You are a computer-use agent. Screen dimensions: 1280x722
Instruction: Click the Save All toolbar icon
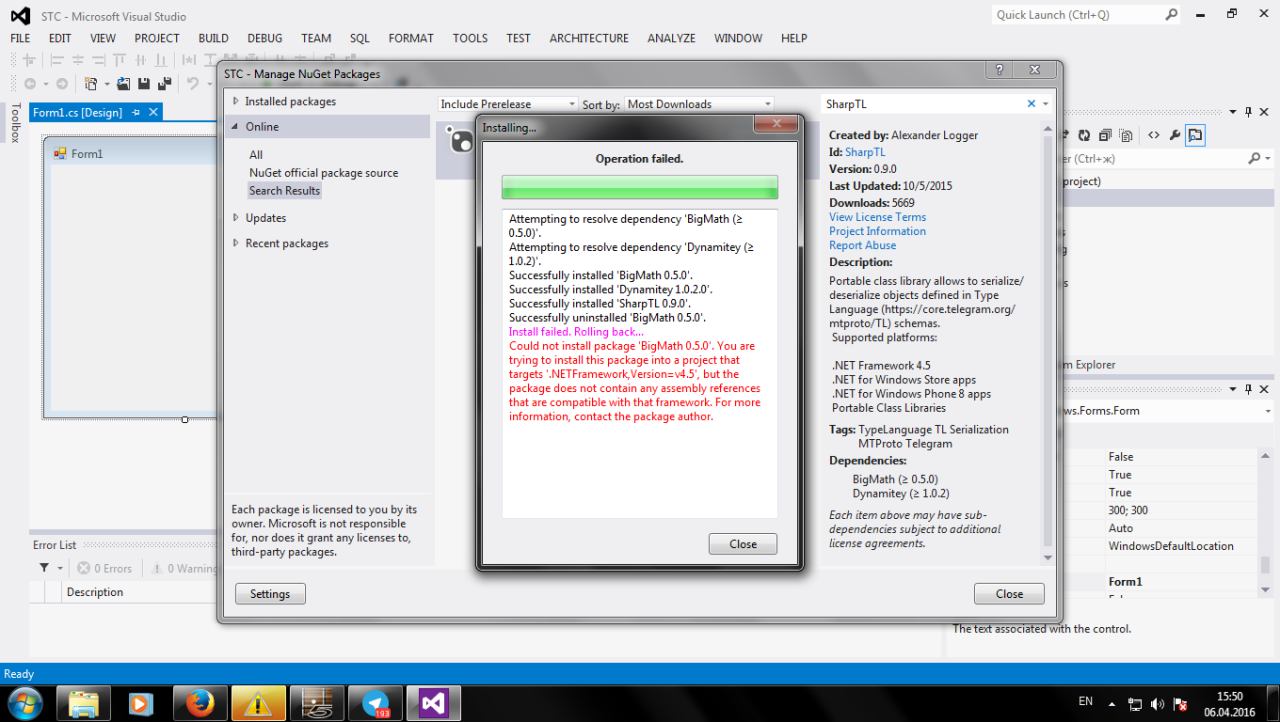164,83
